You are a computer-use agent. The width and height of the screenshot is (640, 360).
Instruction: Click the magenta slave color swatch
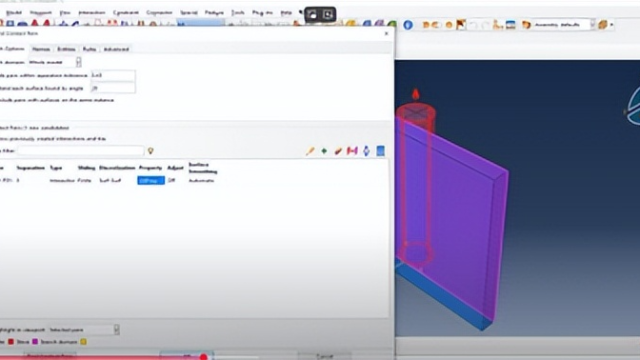[35, 342]
